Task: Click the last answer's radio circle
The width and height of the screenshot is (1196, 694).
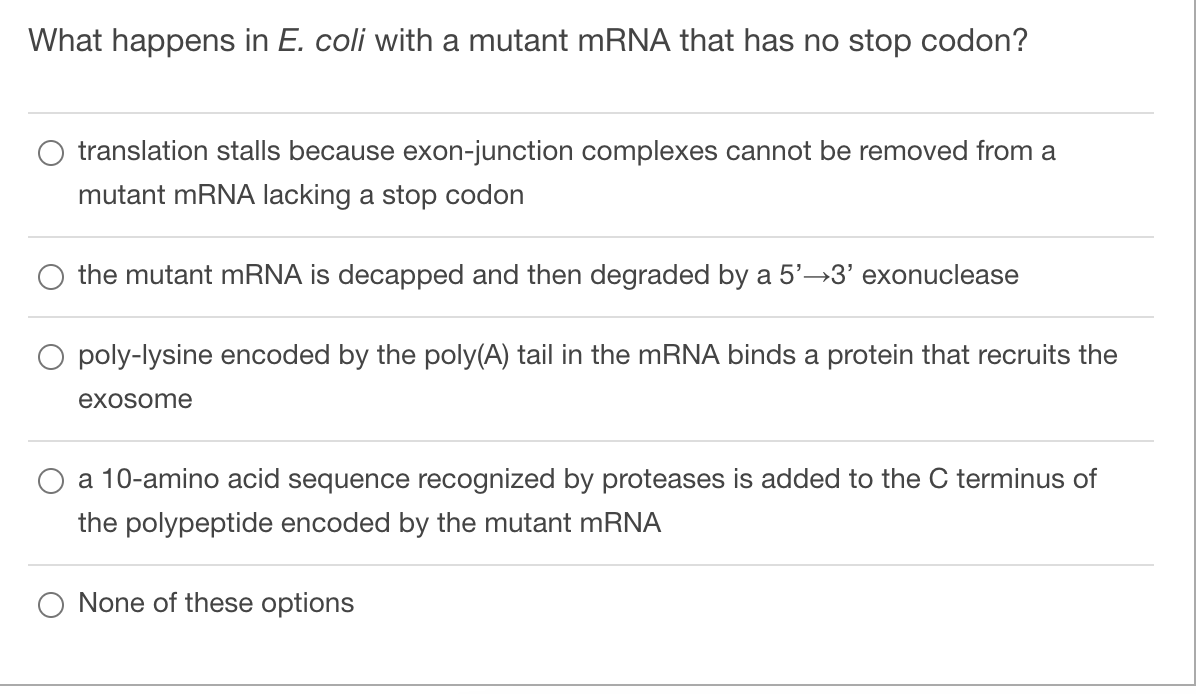Action: tap(51, 604)
